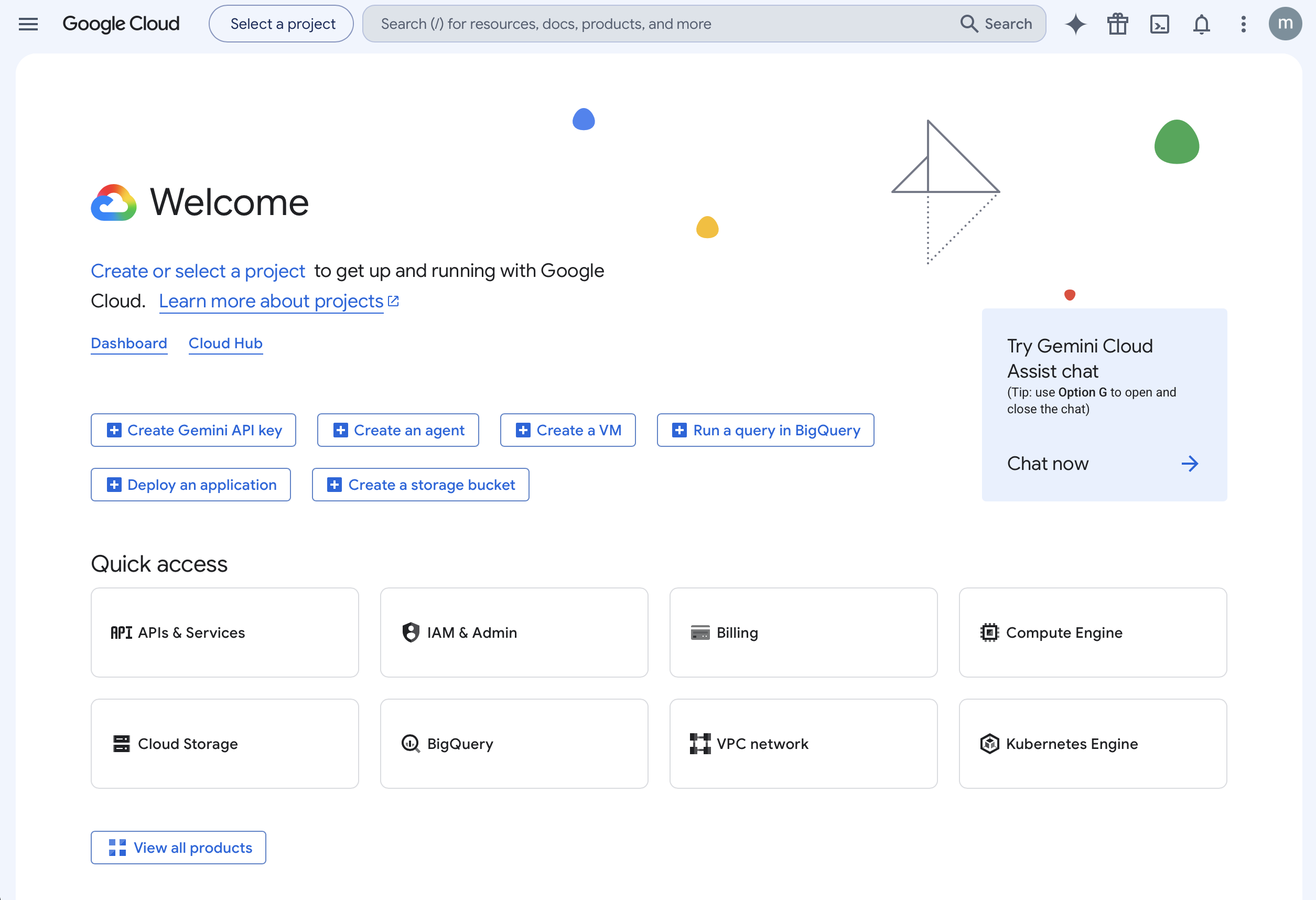The width and height of the screenshot is (1316, 900).
Task: Click the Search magnifier button
Action: [x=996, y=24]
